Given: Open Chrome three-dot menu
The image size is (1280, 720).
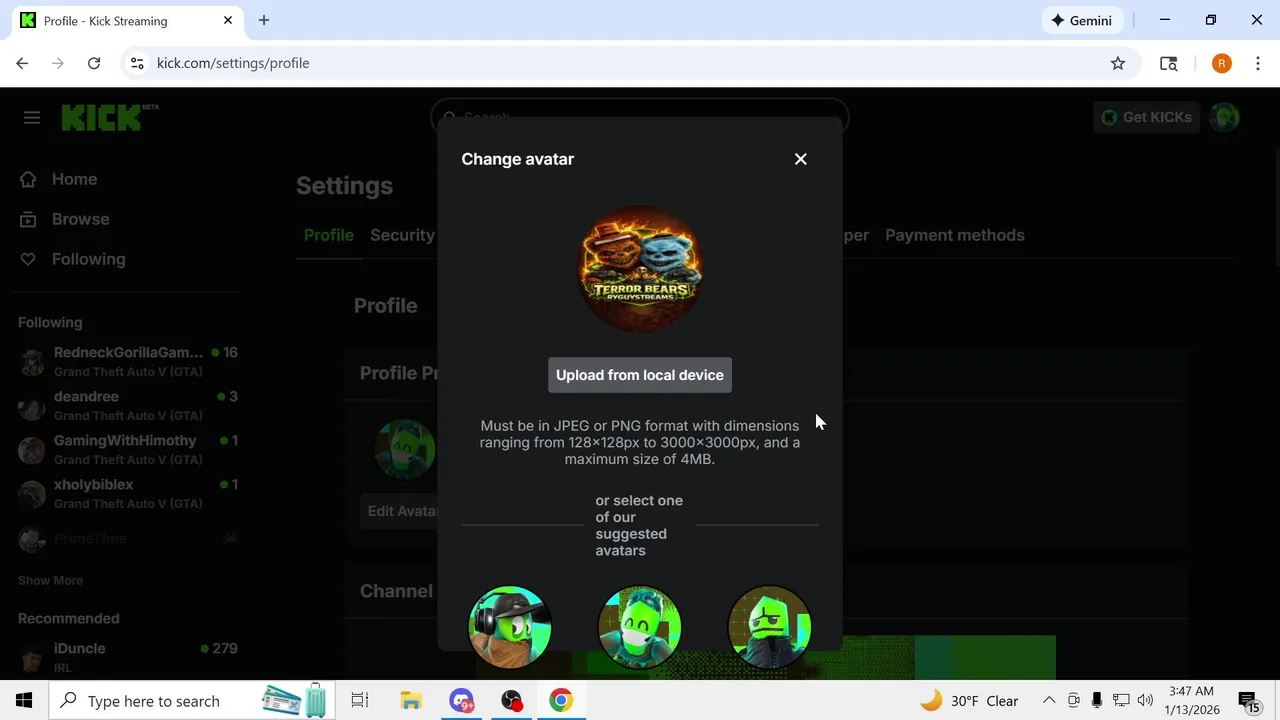Looking at the screenshot, I should coord(1258,63).
